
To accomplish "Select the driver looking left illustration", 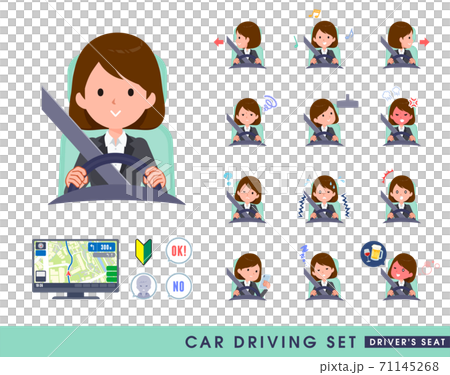I will tap(247, 45).
